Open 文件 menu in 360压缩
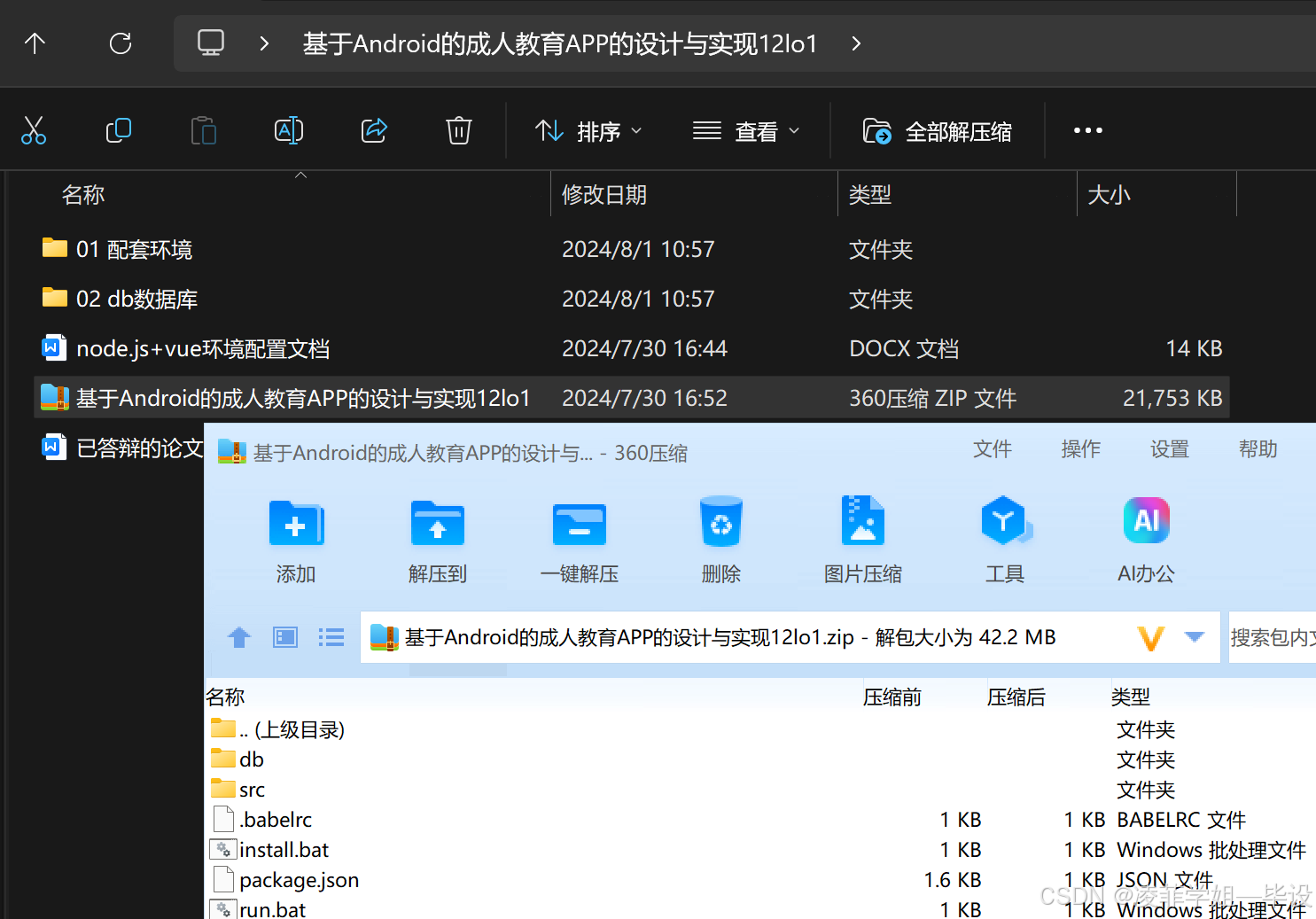This screenshot has width=1316, height=919. pyautogui.click(x=993, y=449)
